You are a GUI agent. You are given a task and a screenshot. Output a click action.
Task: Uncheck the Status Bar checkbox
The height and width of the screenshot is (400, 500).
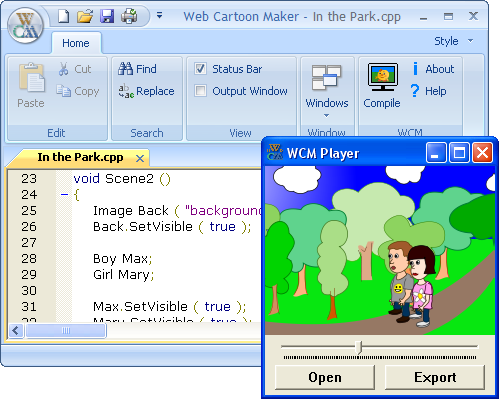pos(200,69)
